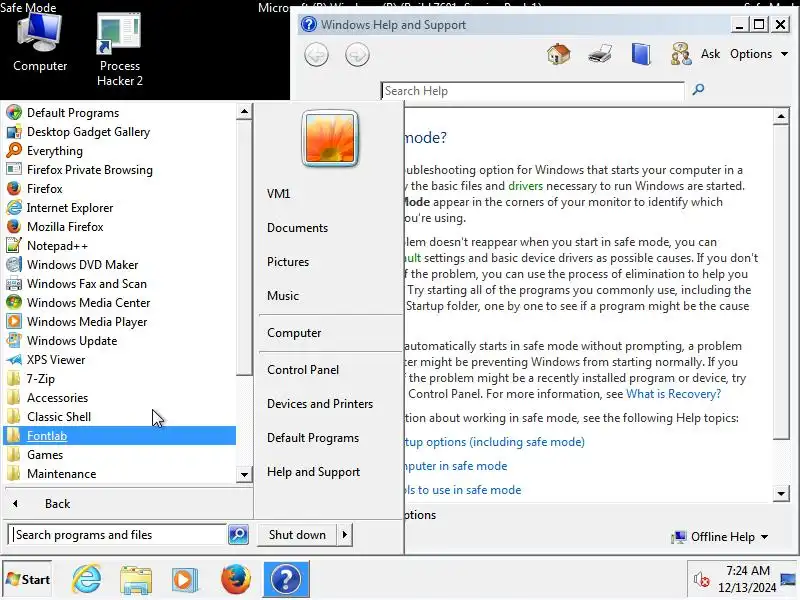Viewport: 800px width, 600px height.
Task: Open Pictures from Start menu
Action: point(330,262)
